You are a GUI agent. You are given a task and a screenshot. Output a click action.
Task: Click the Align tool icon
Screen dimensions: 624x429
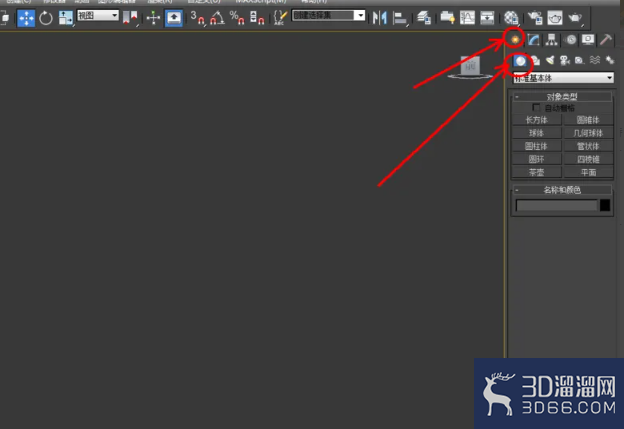tap(400, 18)
